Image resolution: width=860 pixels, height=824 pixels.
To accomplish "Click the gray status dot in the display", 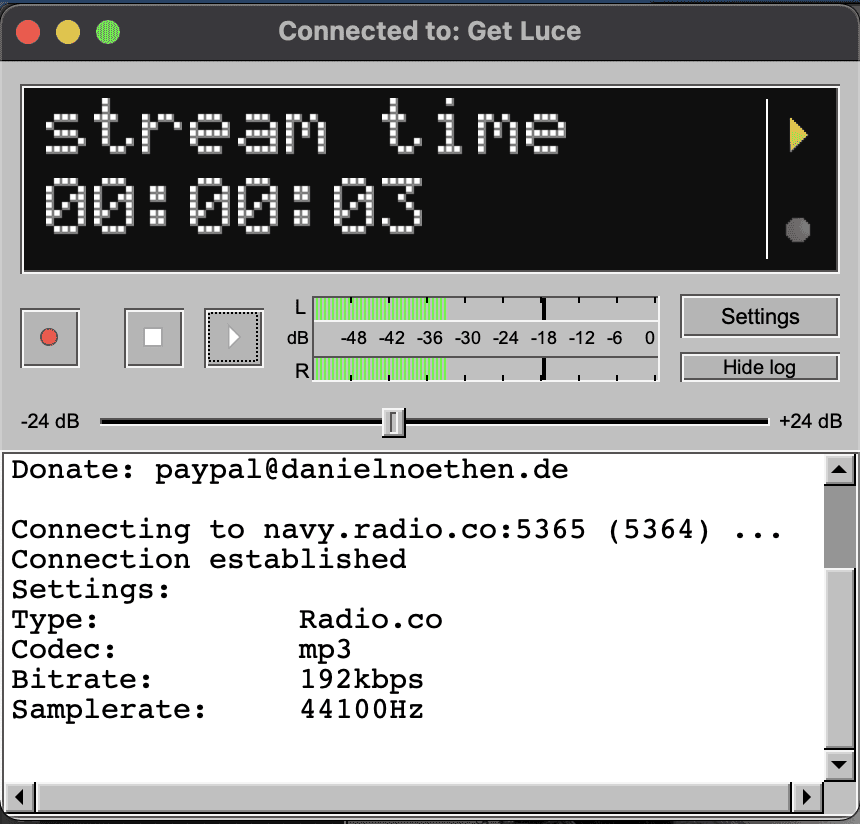I will [x=797, y=230].
